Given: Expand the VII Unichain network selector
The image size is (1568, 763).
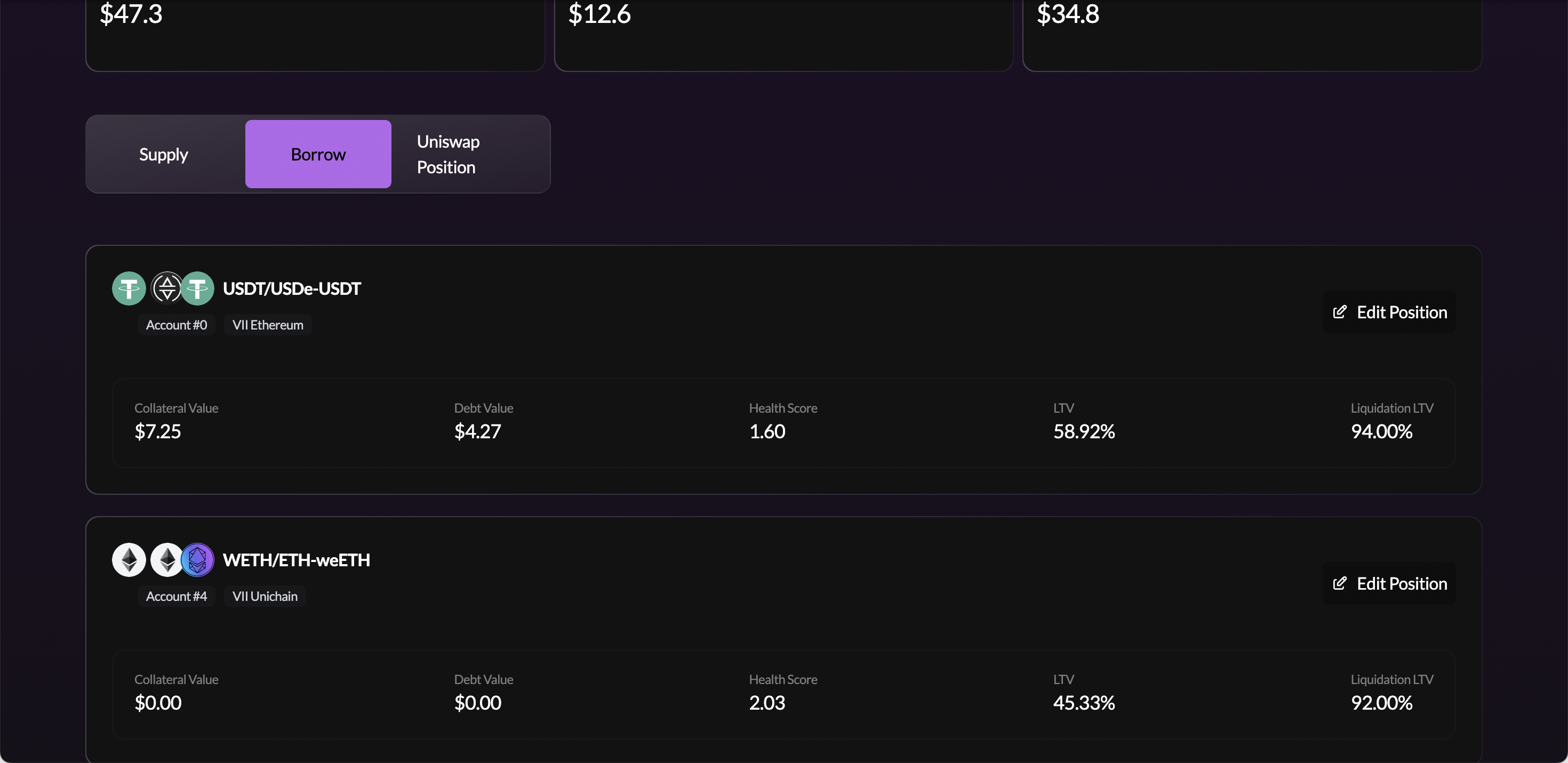Looking at the screenshot, I should pyautogui.click(x=265, y=596).
